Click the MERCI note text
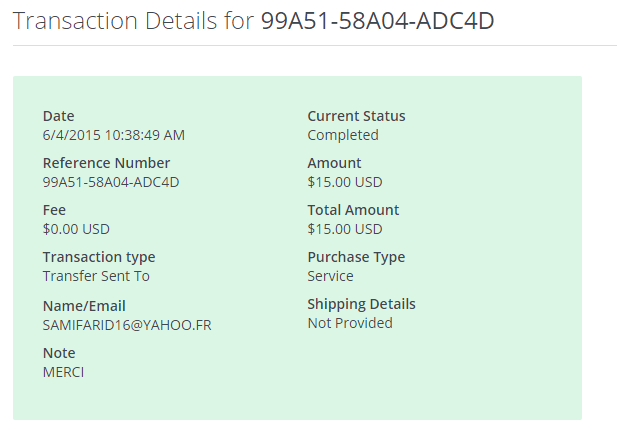Image resolution: width=617 pixels, height=430 pixels. (x=65, y=372)
